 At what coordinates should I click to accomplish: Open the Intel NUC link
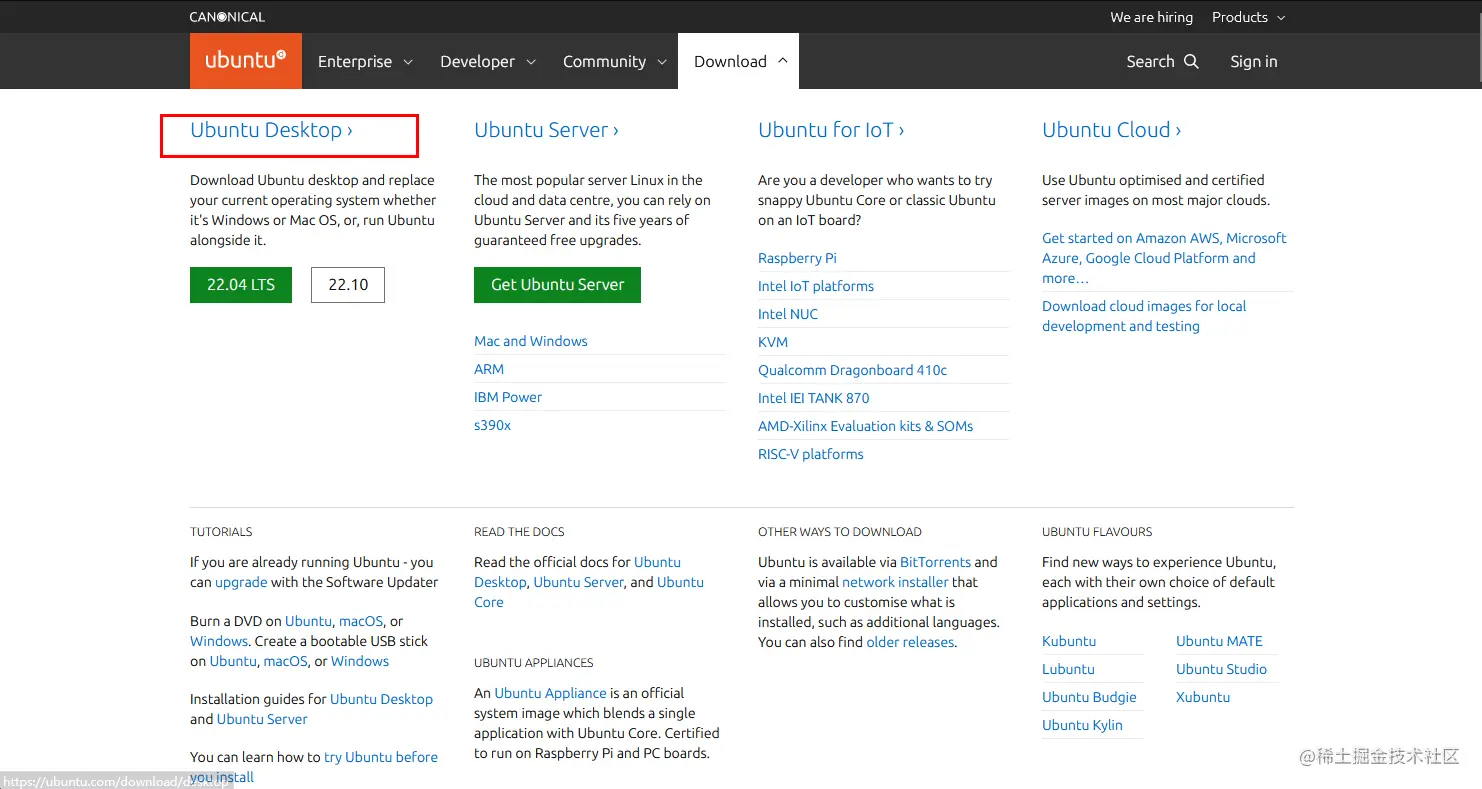tap(788, 314)
